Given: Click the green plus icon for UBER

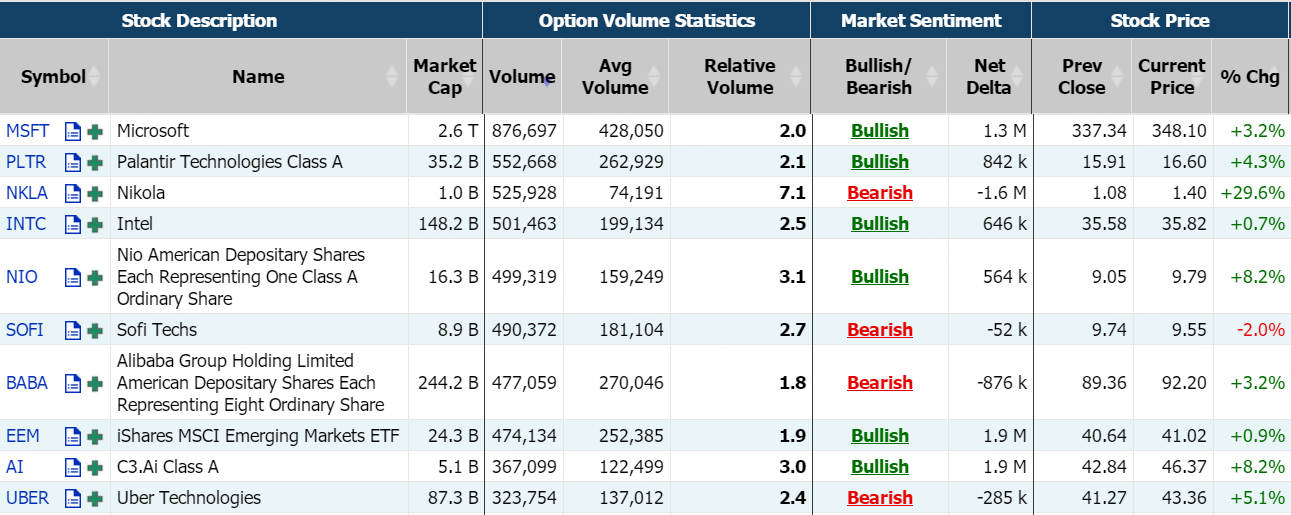Looking at the screenshot, I should (x=95, y=498).
